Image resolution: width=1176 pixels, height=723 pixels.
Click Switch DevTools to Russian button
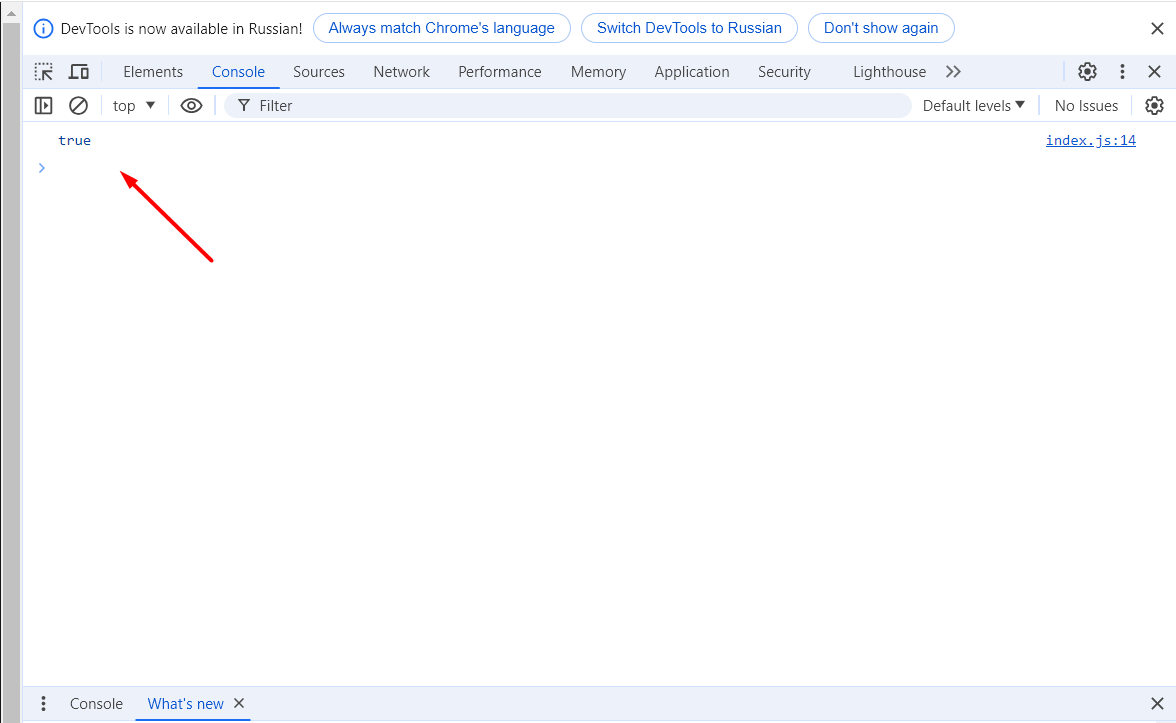pyautogui.click(x=689, y=28)
